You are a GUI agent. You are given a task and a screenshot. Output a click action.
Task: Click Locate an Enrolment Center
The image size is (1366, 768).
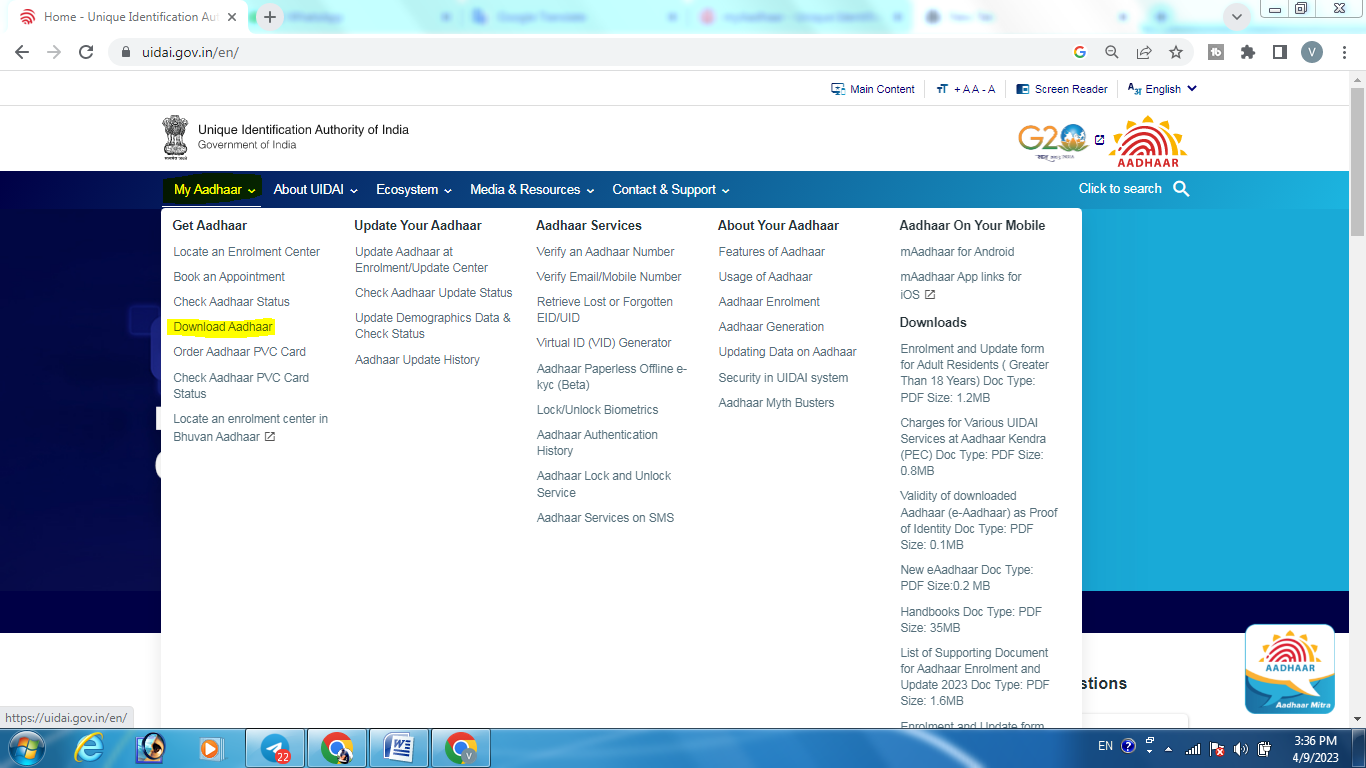(247, 252)
